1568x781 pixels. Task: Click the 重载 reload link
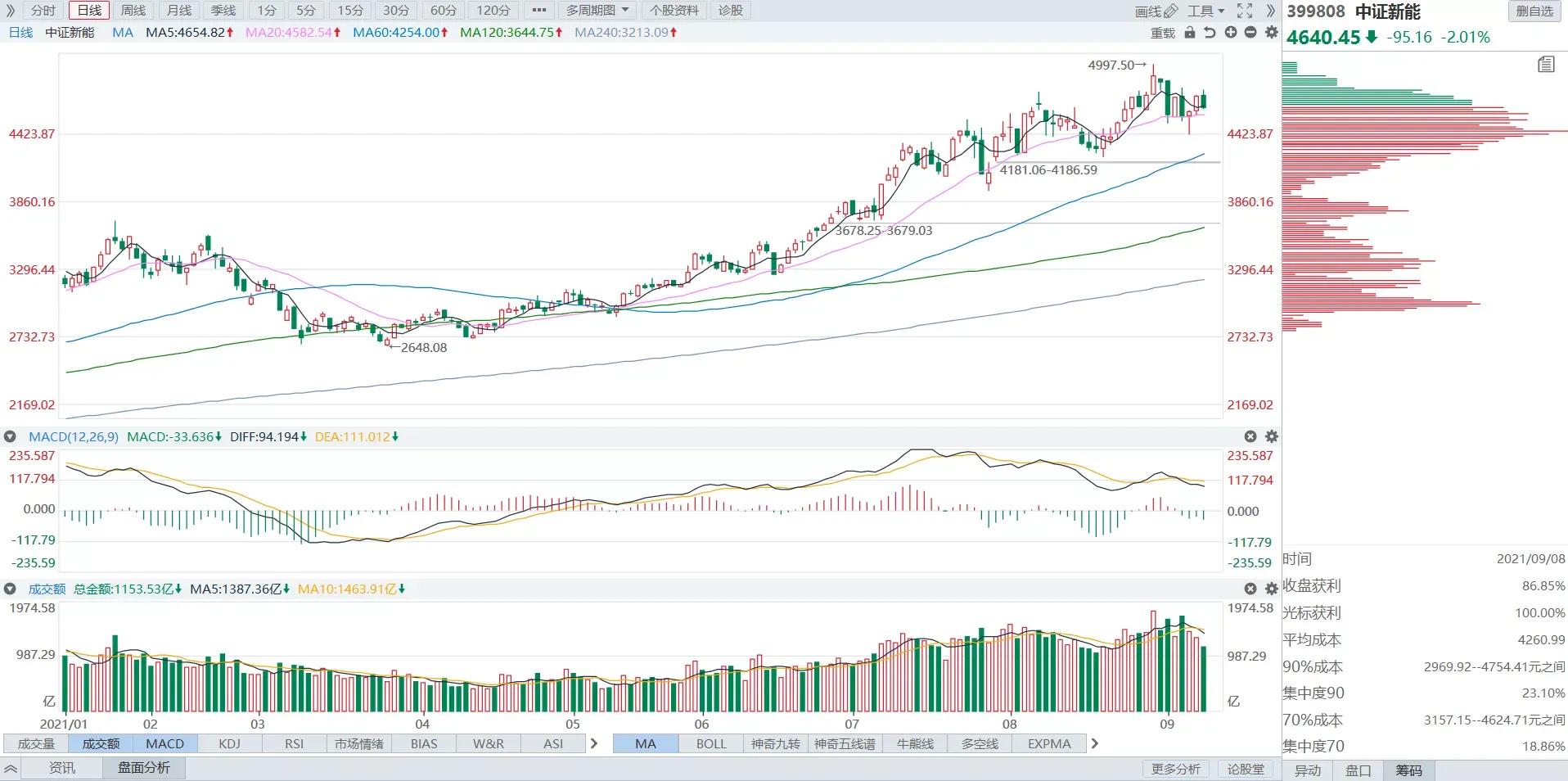(1163, 33)
